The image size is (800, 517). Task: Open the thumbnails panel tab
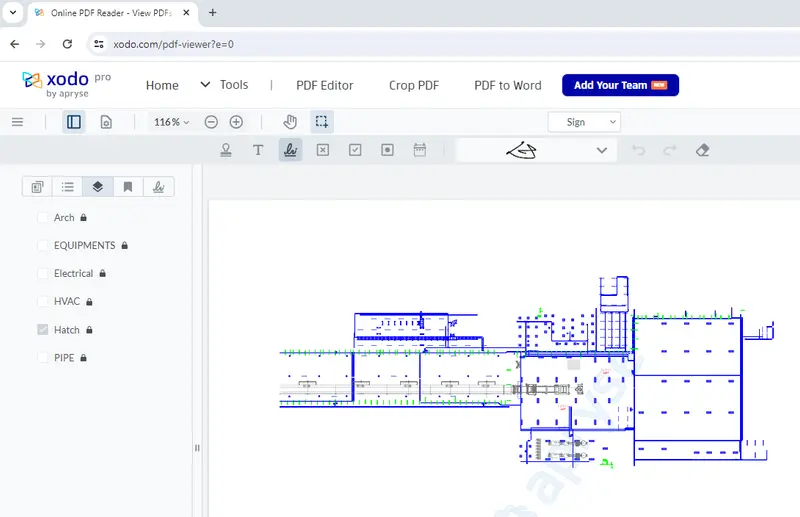pyautogui.click(x=37, y=187)
